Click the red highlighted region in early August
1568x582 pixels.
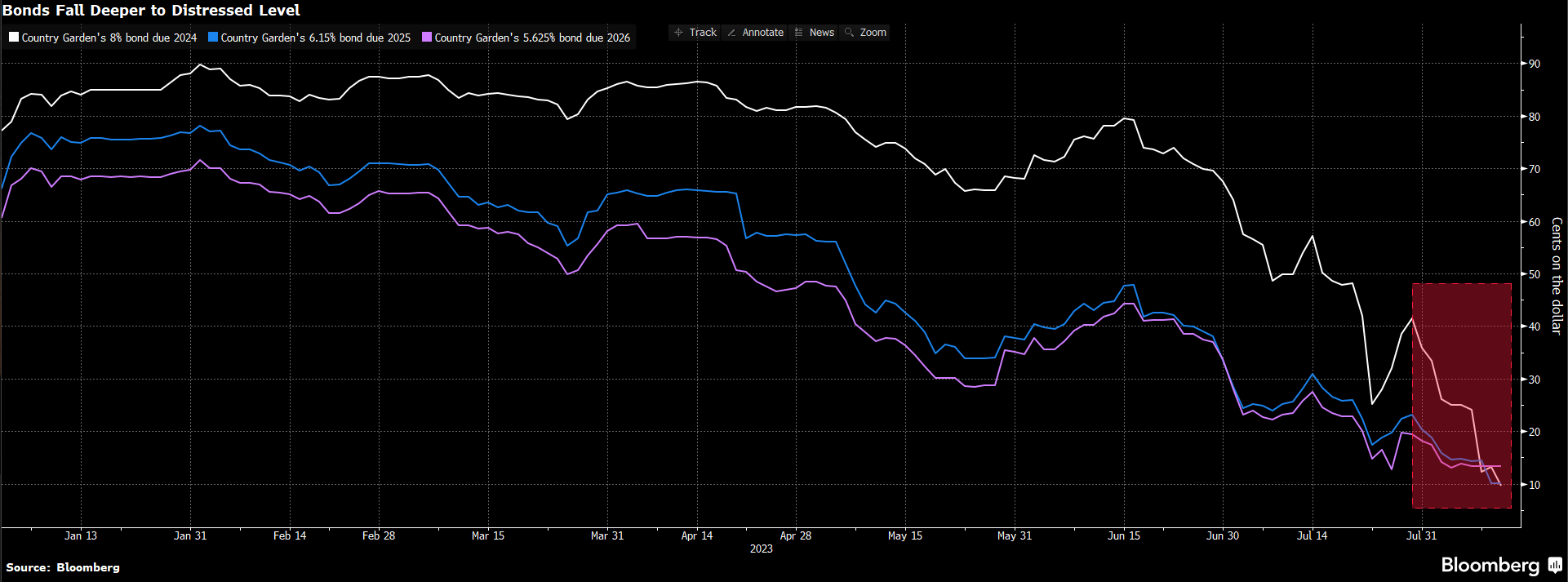(x=1462, y=396)
